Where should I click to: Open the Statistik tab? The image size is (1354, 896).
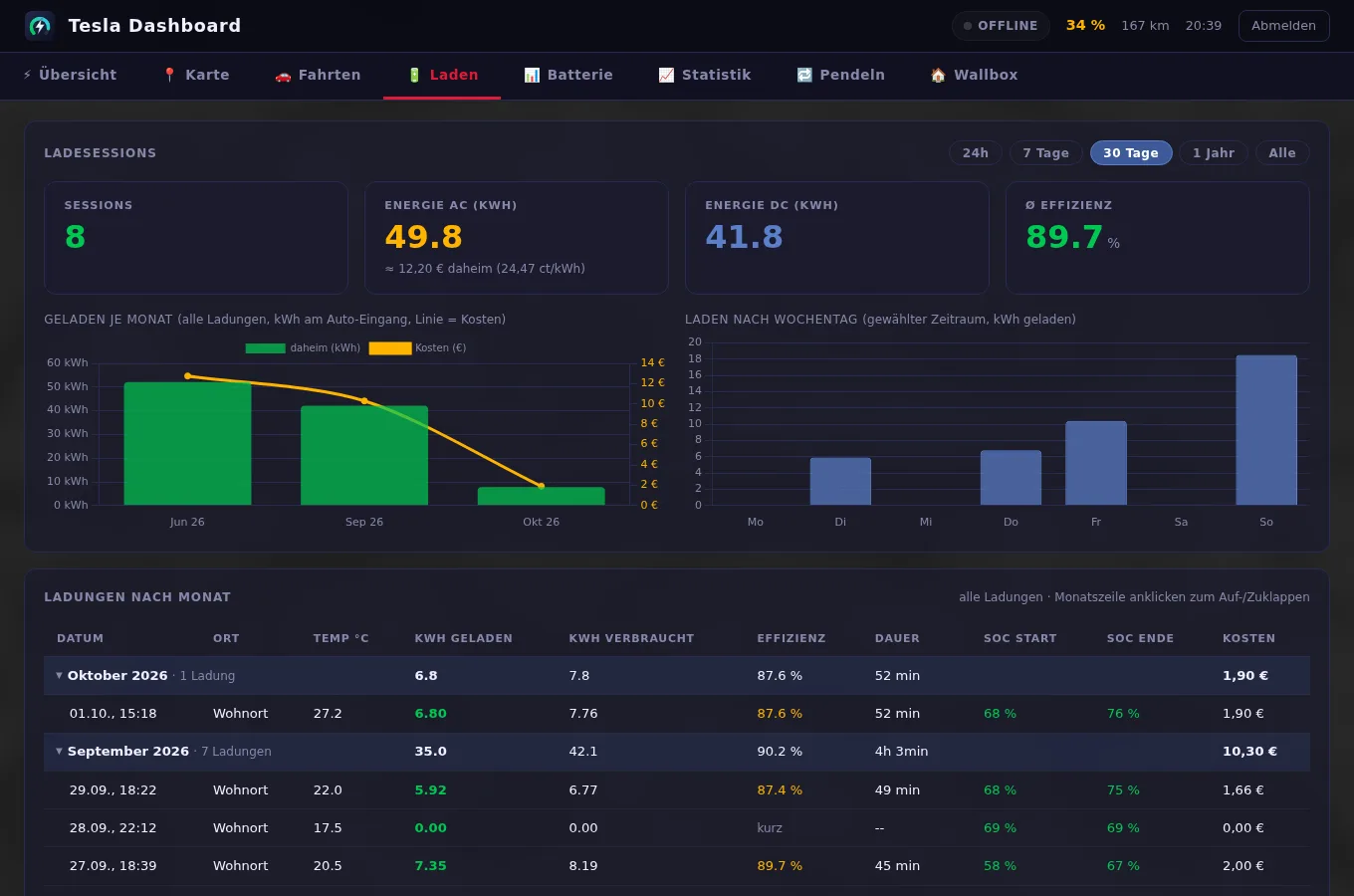[705, 75]
